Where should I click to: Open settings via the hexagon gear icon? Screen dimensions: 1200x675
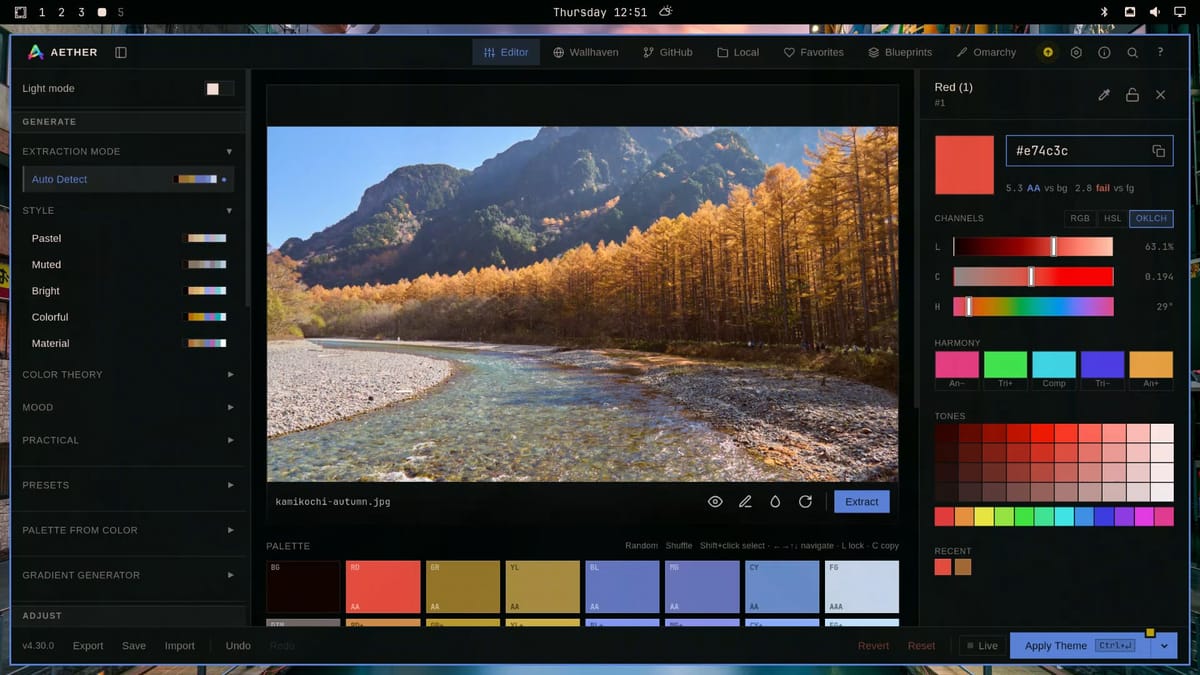click(x=1076, y=52)
